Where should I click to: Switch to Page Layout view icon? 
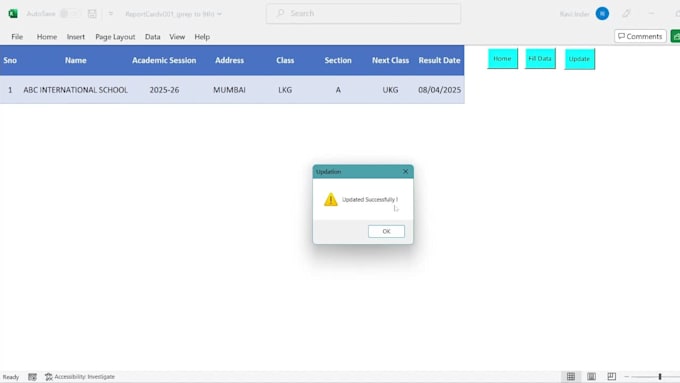(x=591, y=376)
